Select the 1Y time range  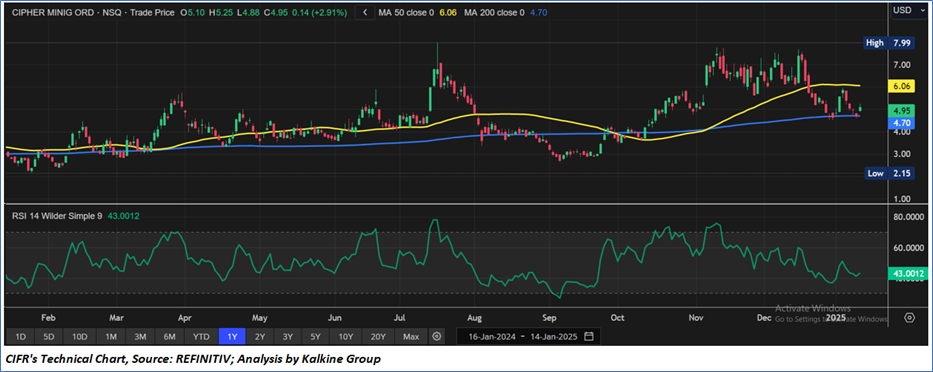click(x=232, y=337)
